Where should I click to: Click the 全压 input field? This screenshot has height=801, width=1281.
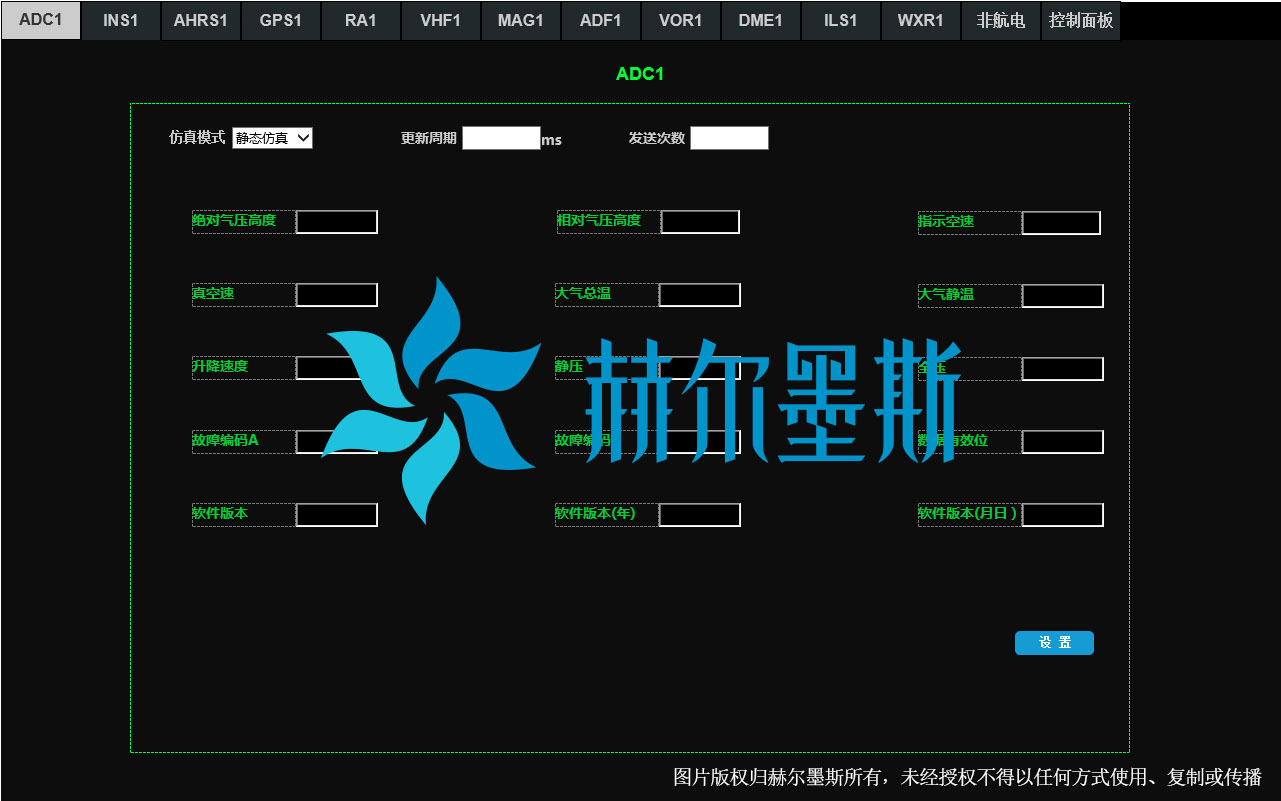point(1063,369)
